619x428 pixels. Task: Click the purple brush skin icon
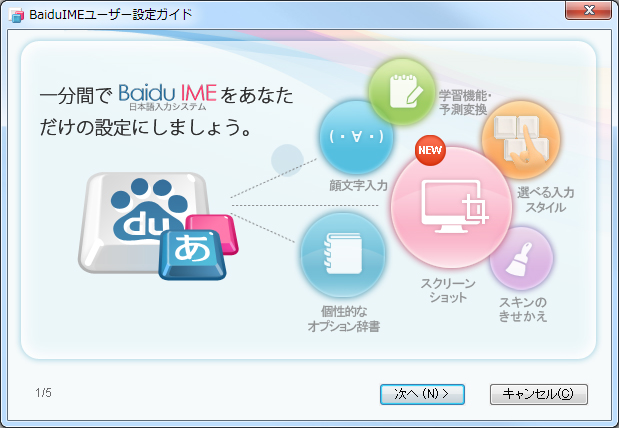tap(521, 258)
